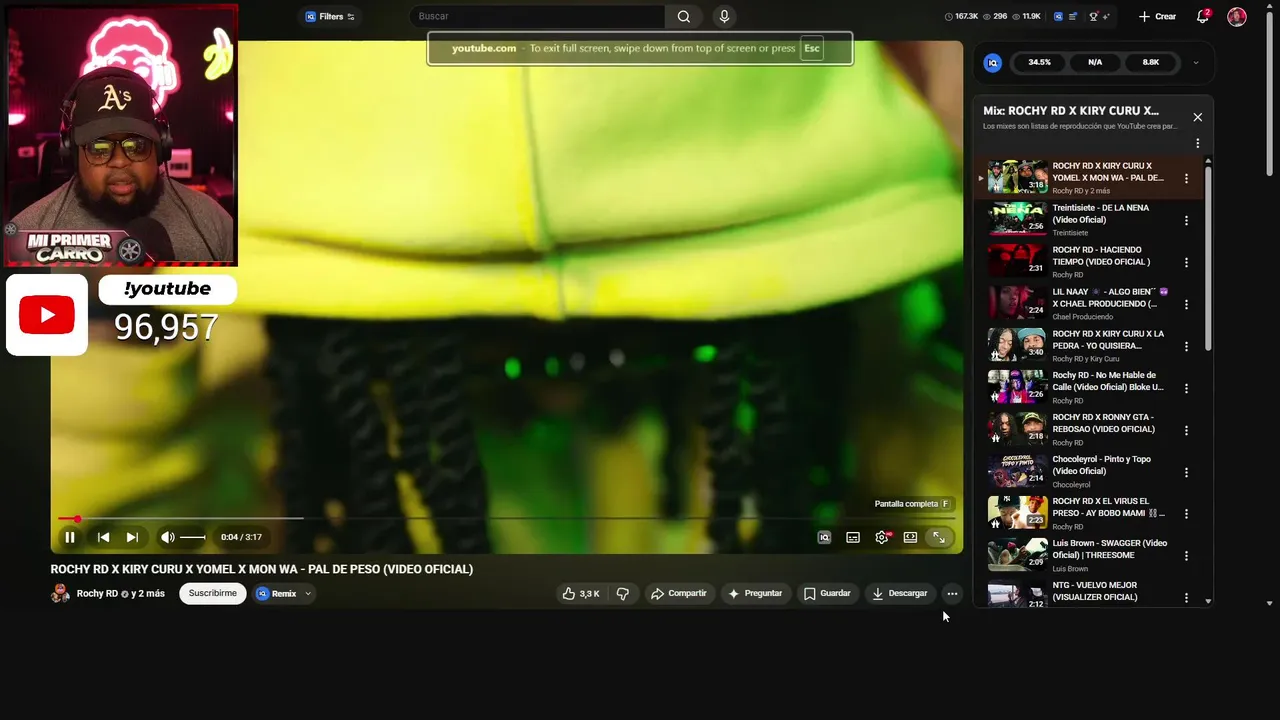Click the Esc key hint
1280x720 pixels.
coord(812,48)
